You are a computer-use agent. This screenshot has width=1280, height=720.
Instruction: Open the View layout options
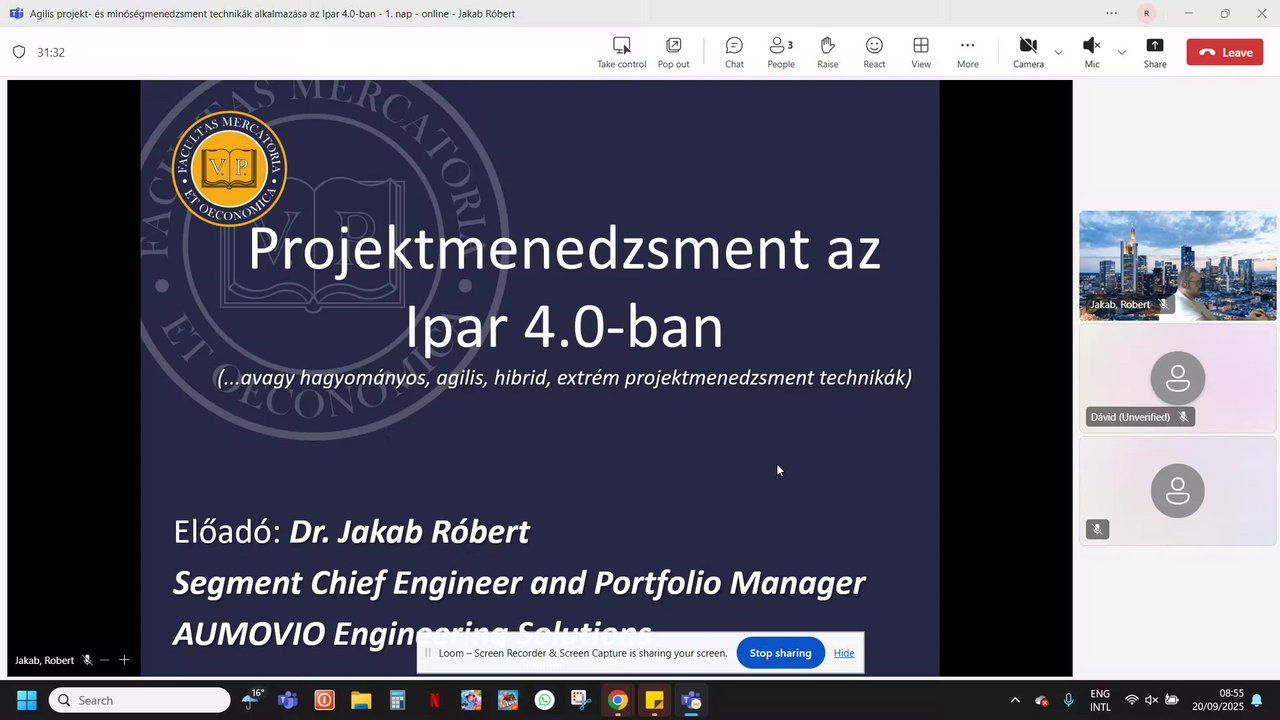click(x=921, y=52)
